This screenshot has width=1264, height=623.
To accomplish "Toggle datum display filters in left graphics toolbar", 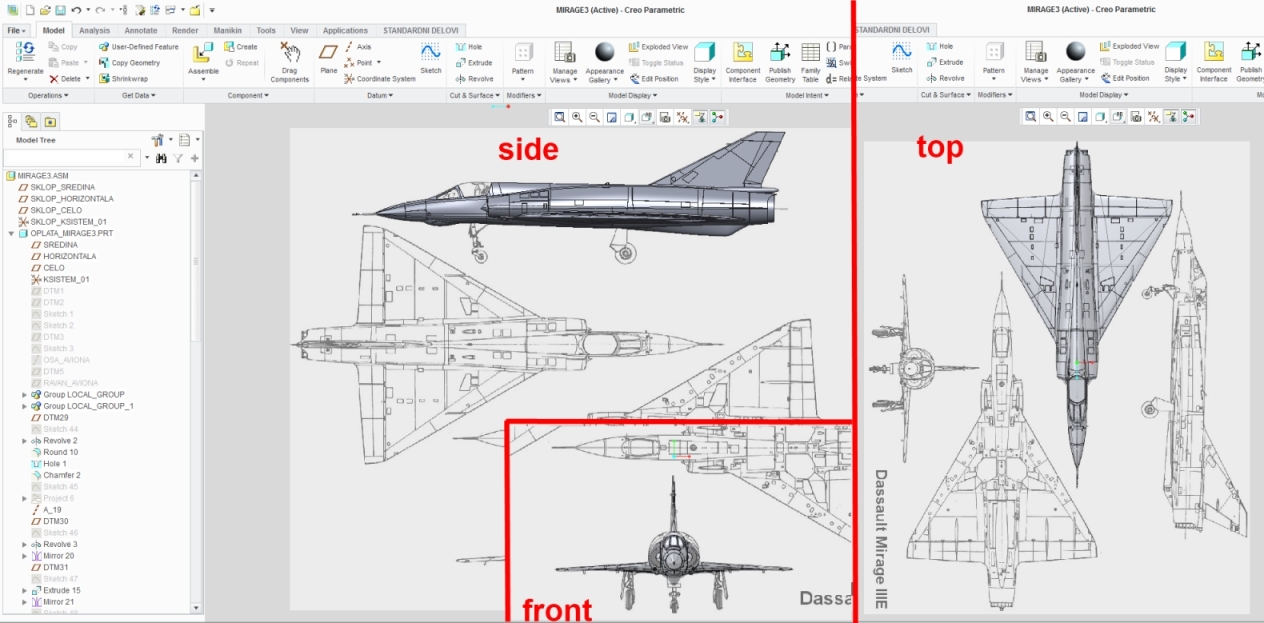I will [682, 117].
